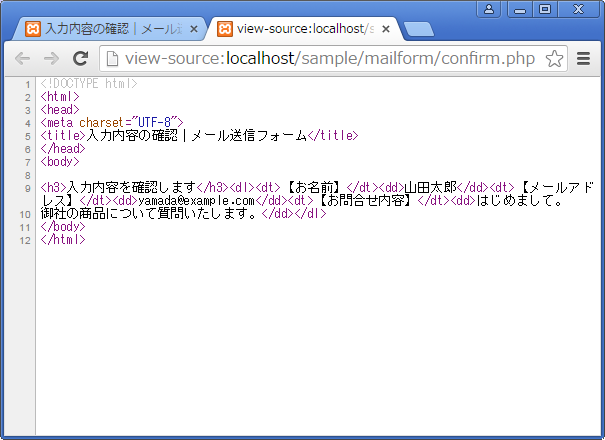The width and height of the screenshot is (605, 440).
Task: Bookmark this page with the star icon
Action: [x=554, y=59]
